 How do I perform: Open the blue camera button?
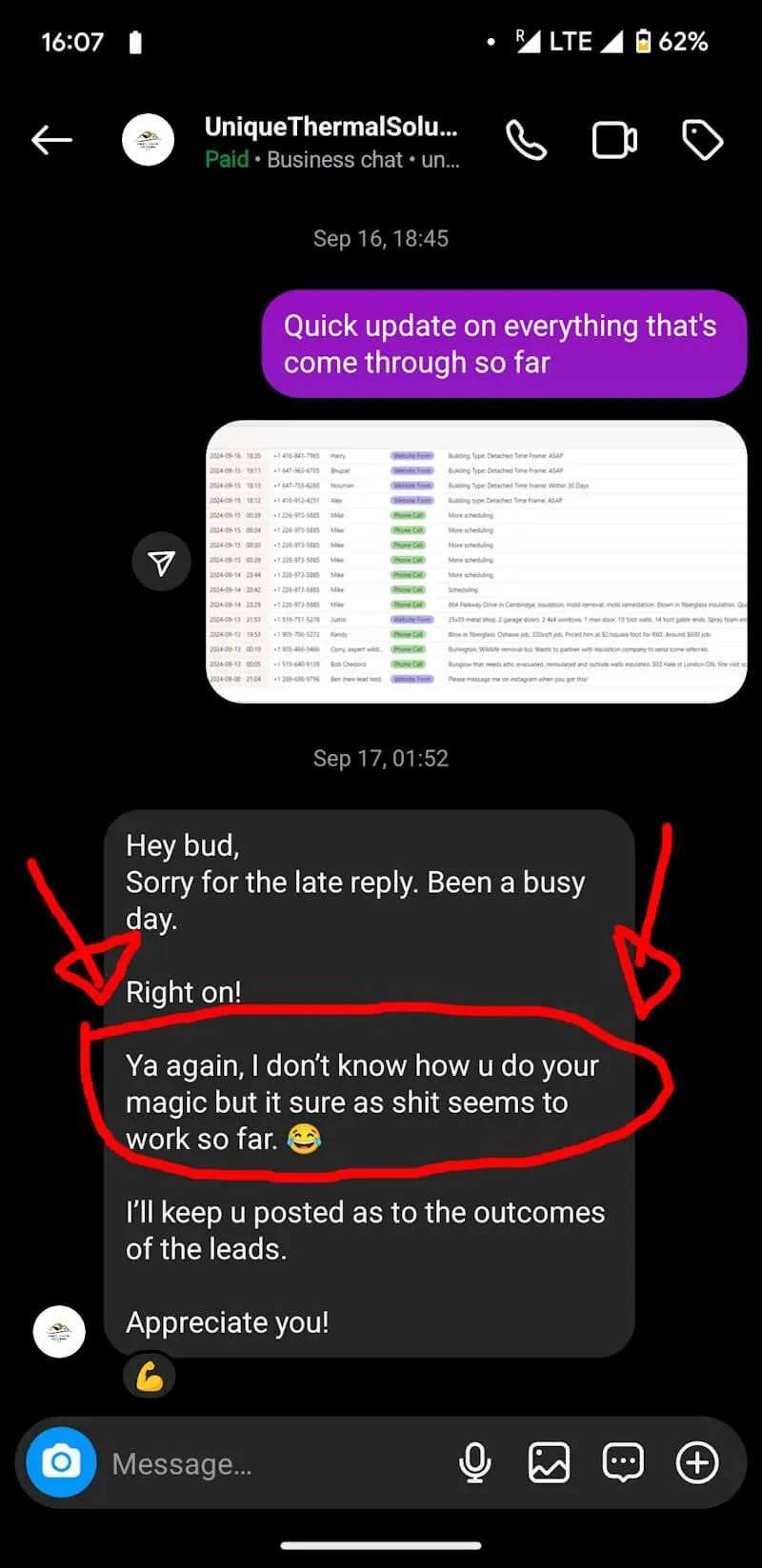coord(61,1461)
